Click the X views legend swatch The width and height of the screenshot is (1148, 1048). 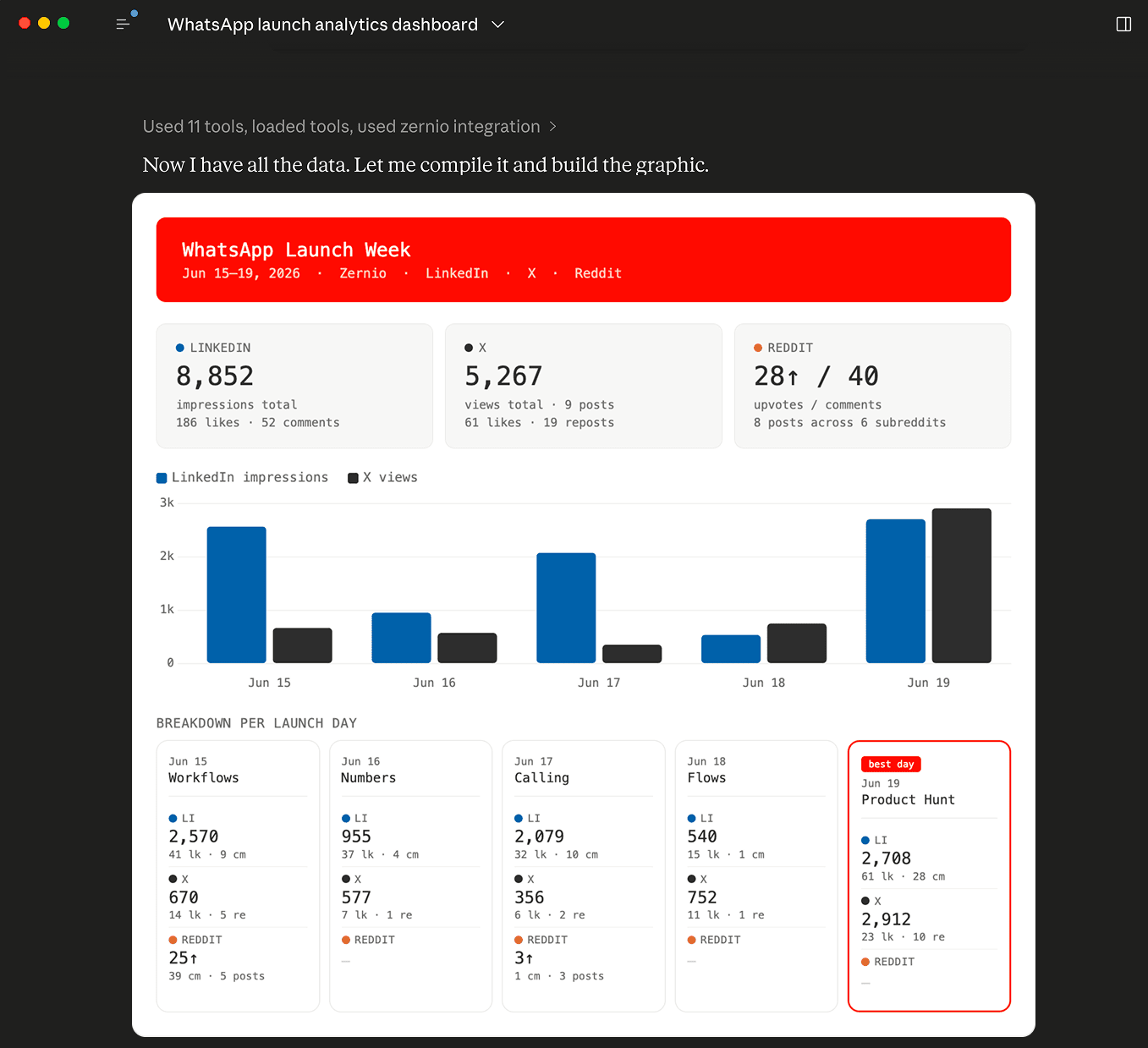point(353,478)
